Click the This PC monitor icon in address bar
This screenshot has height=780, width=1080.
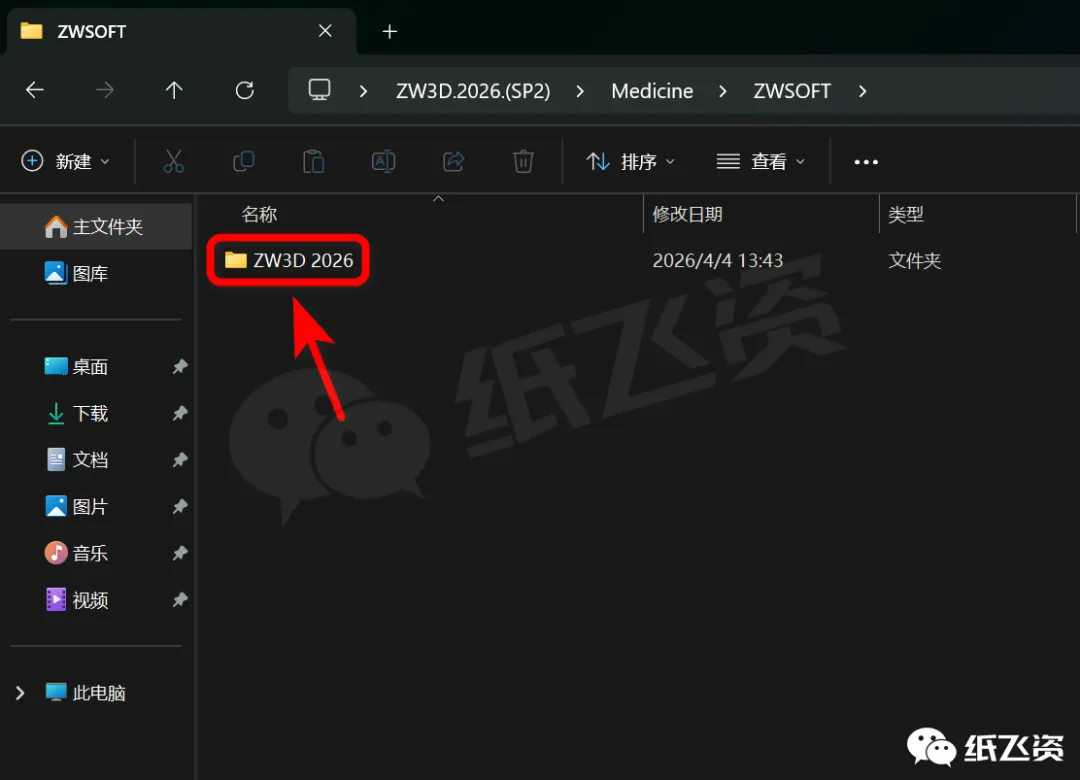click(x=319, y=90)
